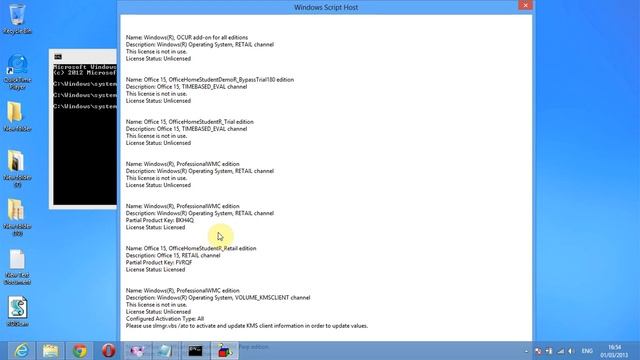Select the New Text Document desktop icon

(17, 267)
